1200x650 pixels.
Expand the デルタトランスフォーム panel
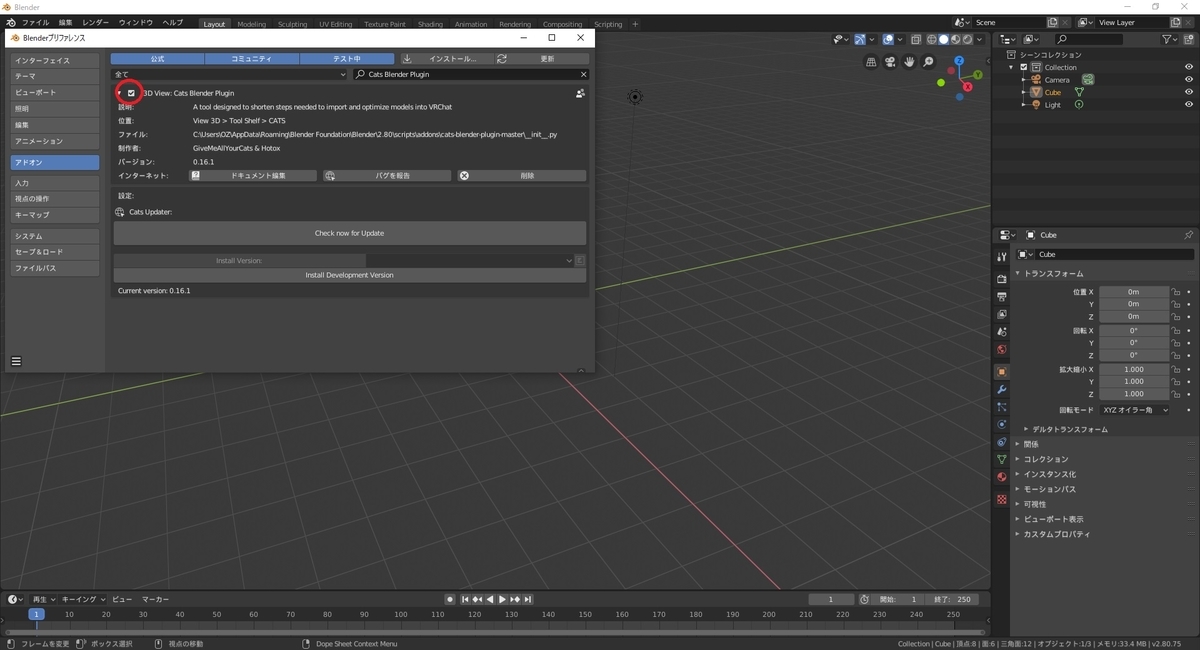(1070, 429)
